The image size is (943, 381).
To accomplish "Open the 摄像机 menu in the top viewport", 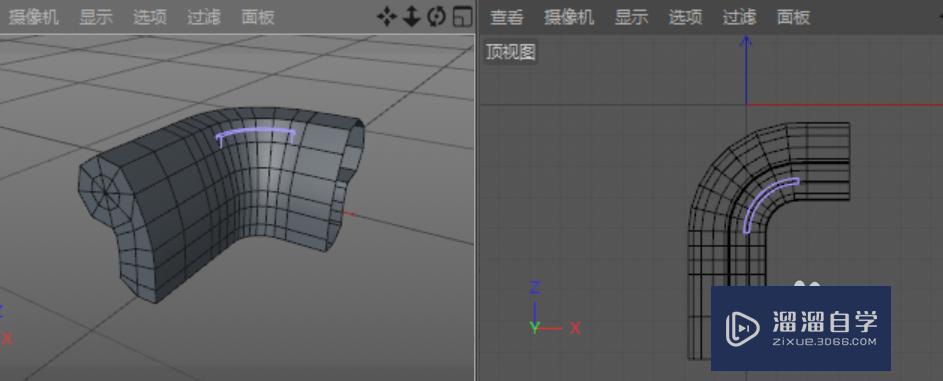I will point(569,17).
